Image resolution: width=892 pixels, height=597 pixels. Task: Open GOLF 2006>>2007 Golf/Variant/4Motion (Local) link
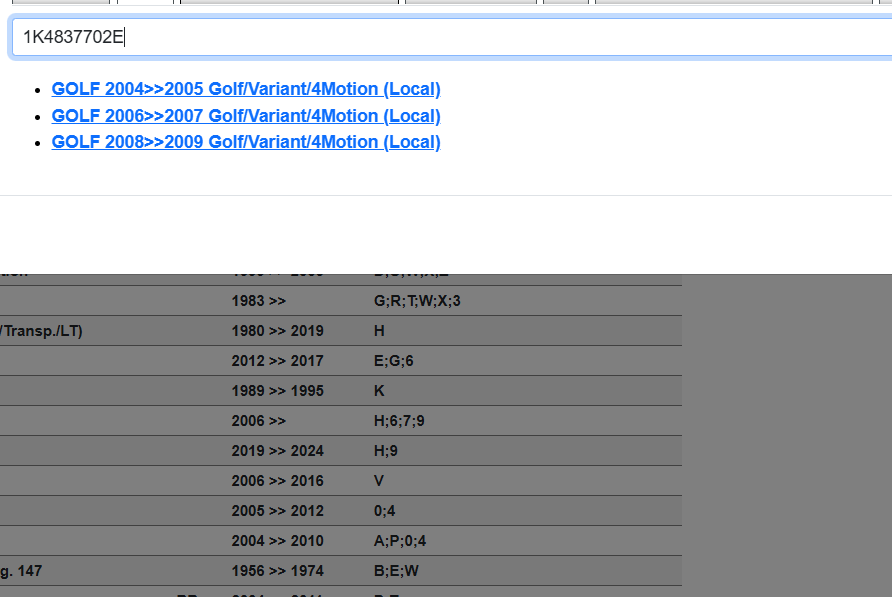(246, 116)
